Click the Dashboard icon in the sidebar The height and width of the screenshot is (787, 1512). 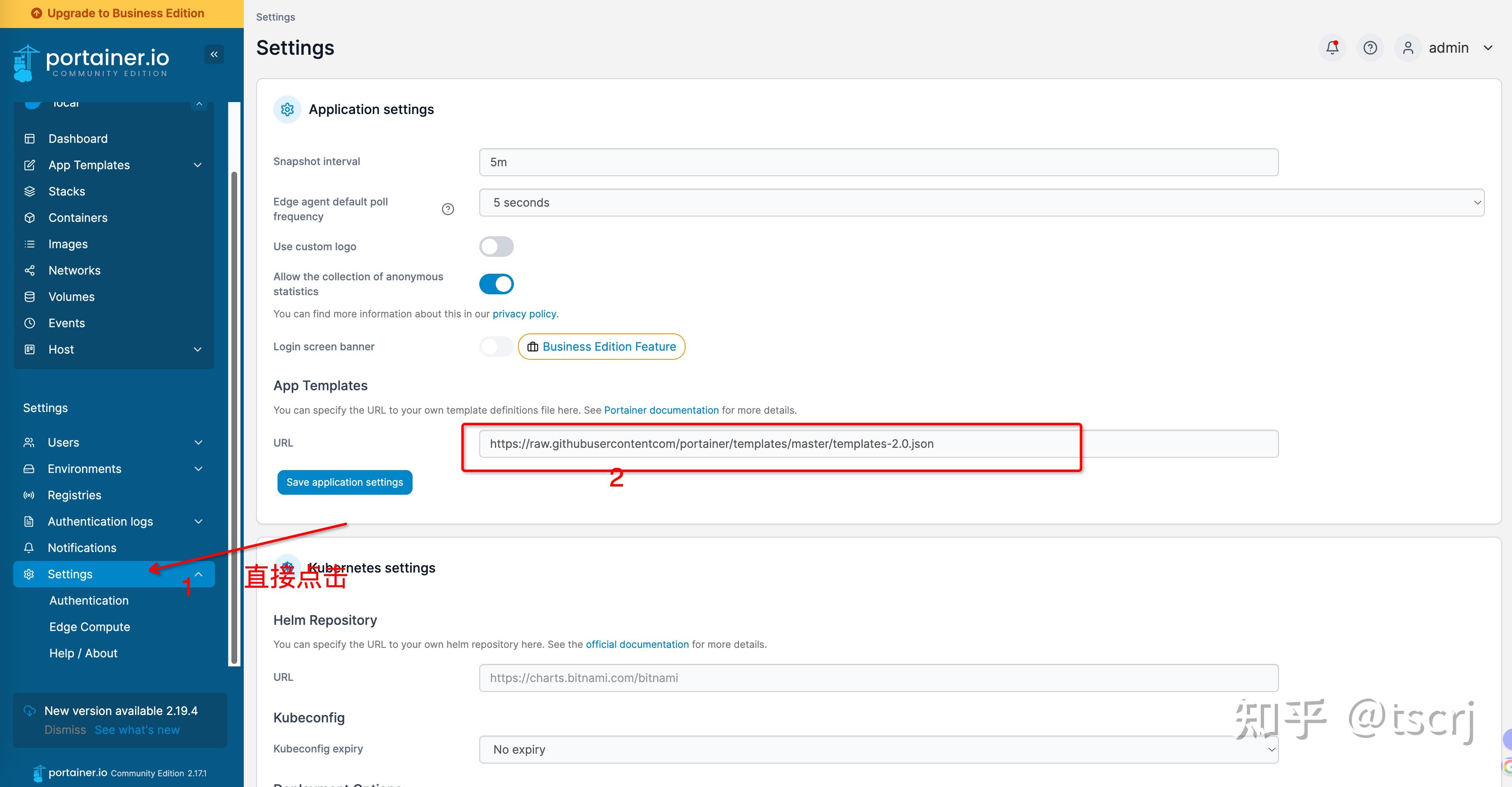click(30, 138)
